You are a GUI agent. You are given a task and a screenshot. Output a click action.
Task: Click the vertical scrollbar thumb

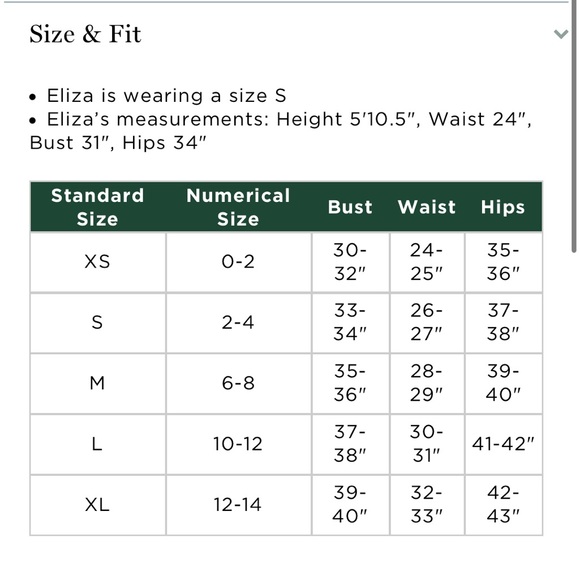(x=574, y=126)
